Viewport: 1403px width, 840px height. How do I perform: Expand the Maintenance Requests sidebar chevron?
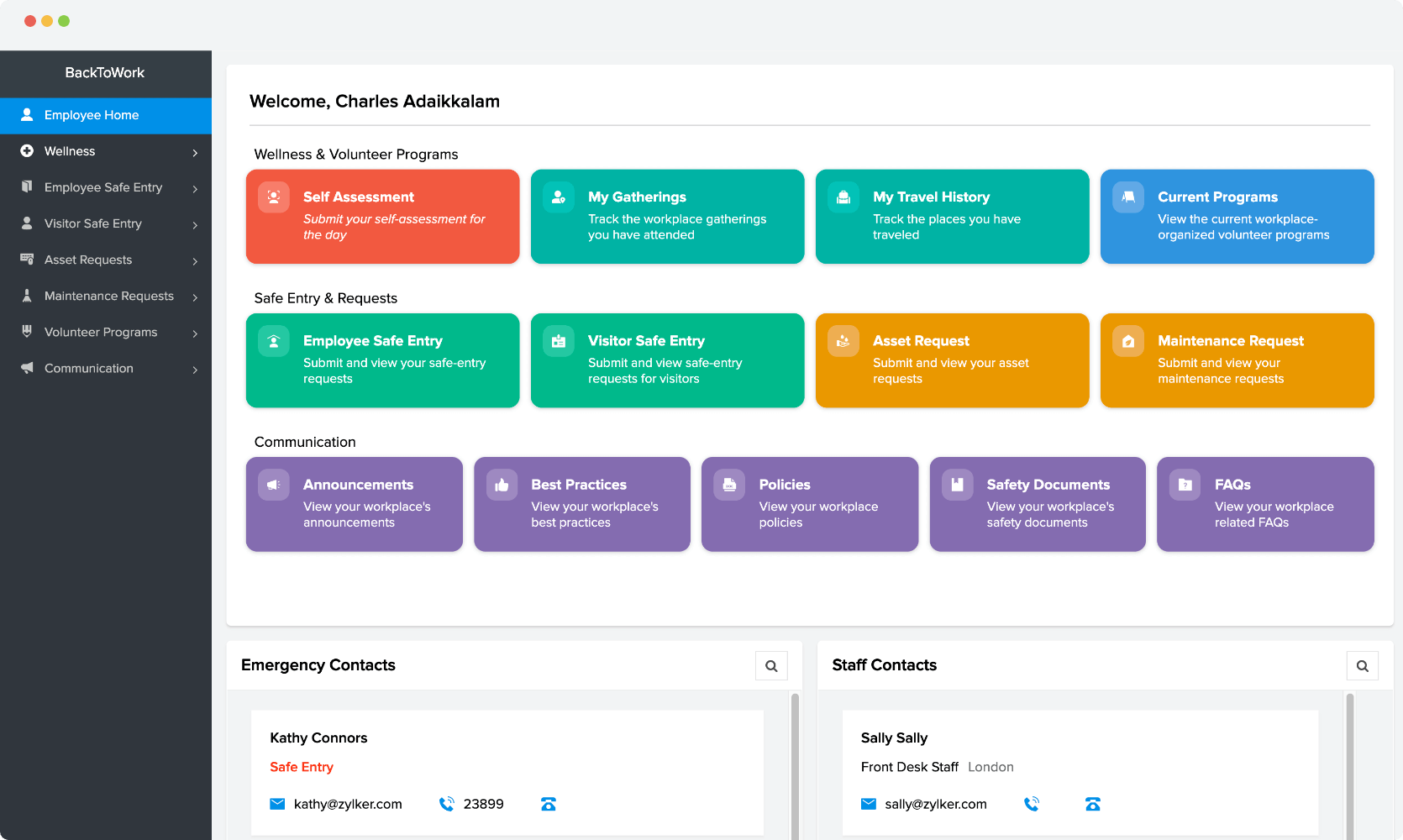[x=195, y=297]
